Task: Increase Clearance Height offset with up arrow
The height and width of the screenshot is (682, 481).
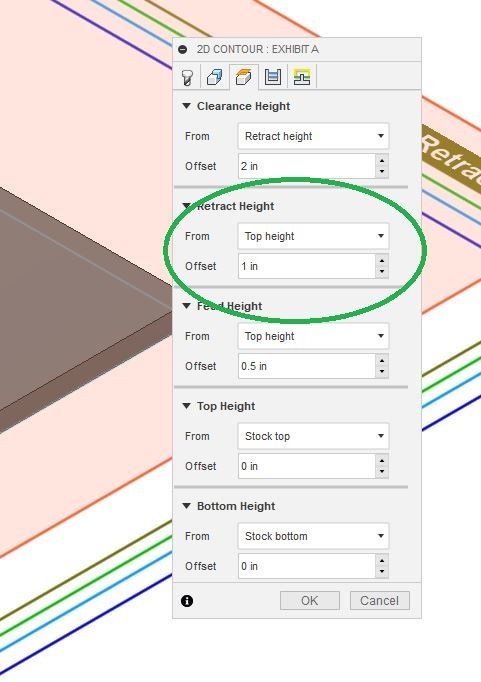Action: tap(382, 160)
